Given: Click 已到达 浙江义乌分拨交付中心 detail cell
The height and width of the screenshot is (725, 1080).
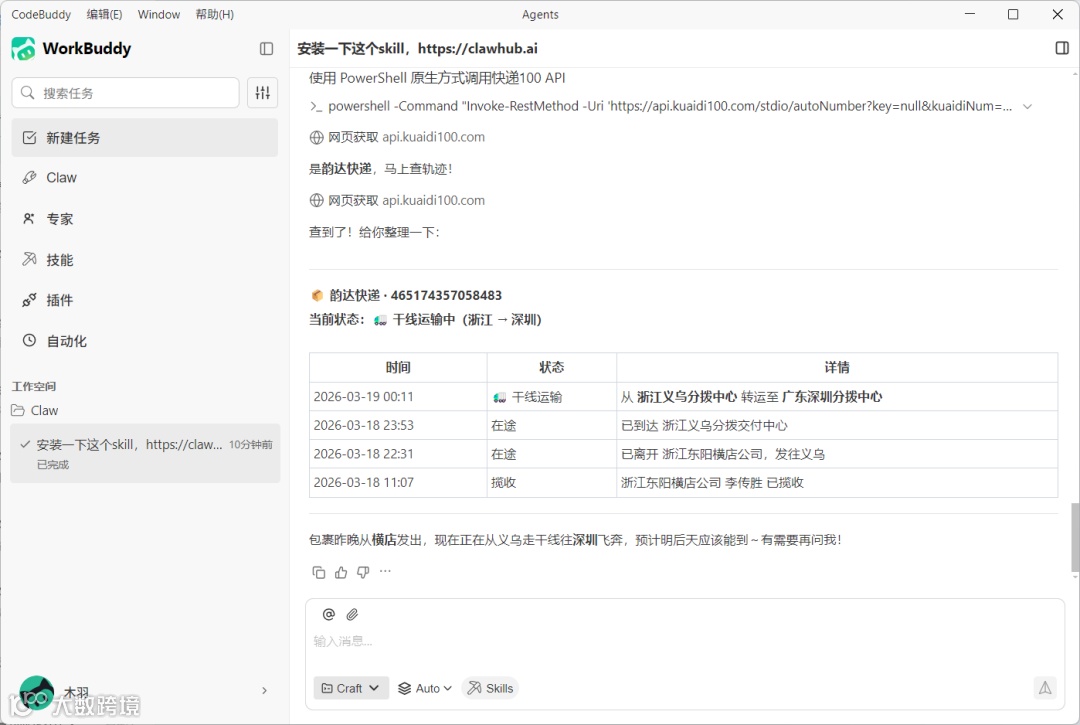Looking at the screenshot, I should click(837, 425).
